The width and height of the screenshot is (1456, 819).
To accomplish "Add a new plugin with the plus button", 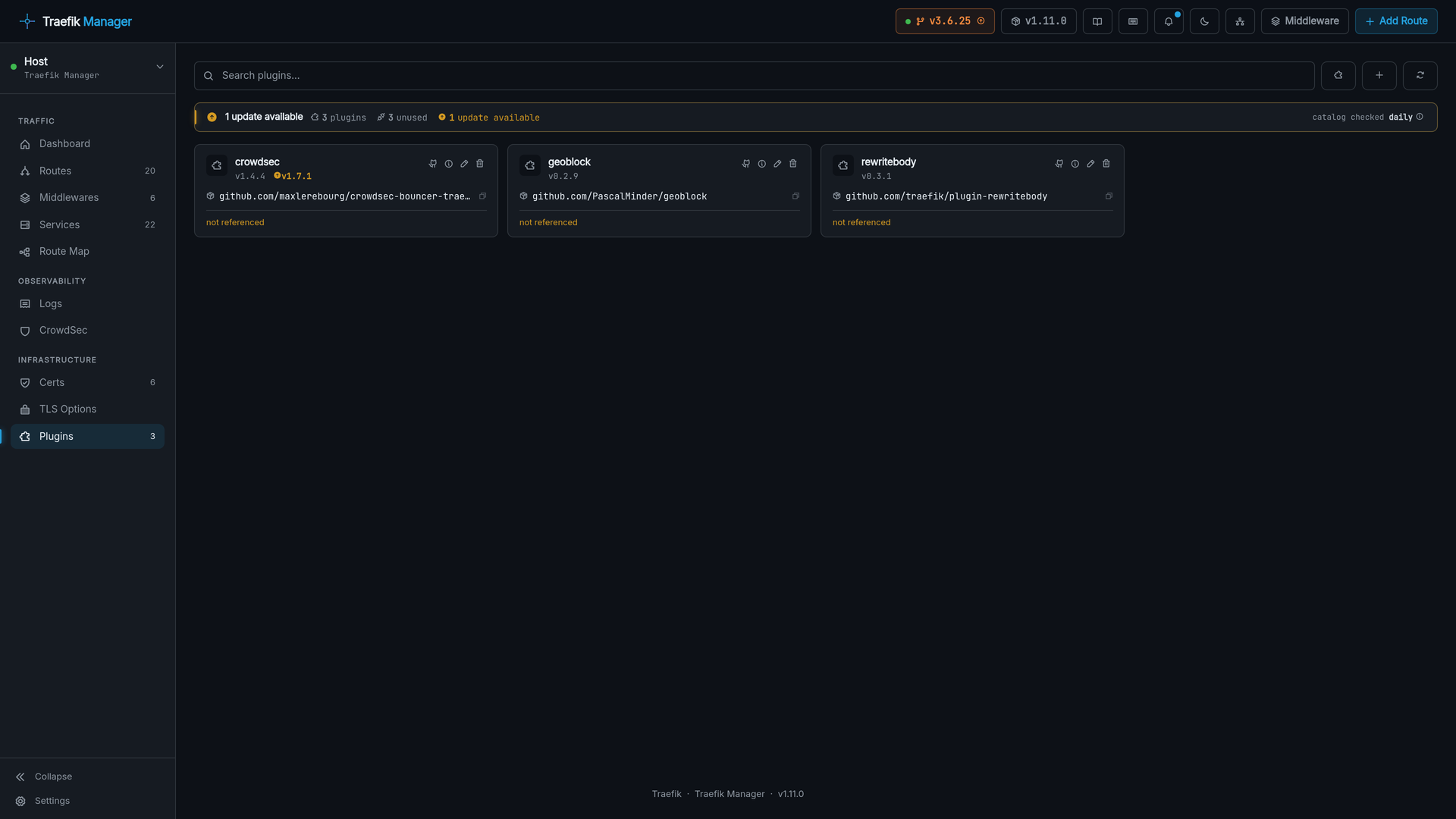I will 1379,76.
